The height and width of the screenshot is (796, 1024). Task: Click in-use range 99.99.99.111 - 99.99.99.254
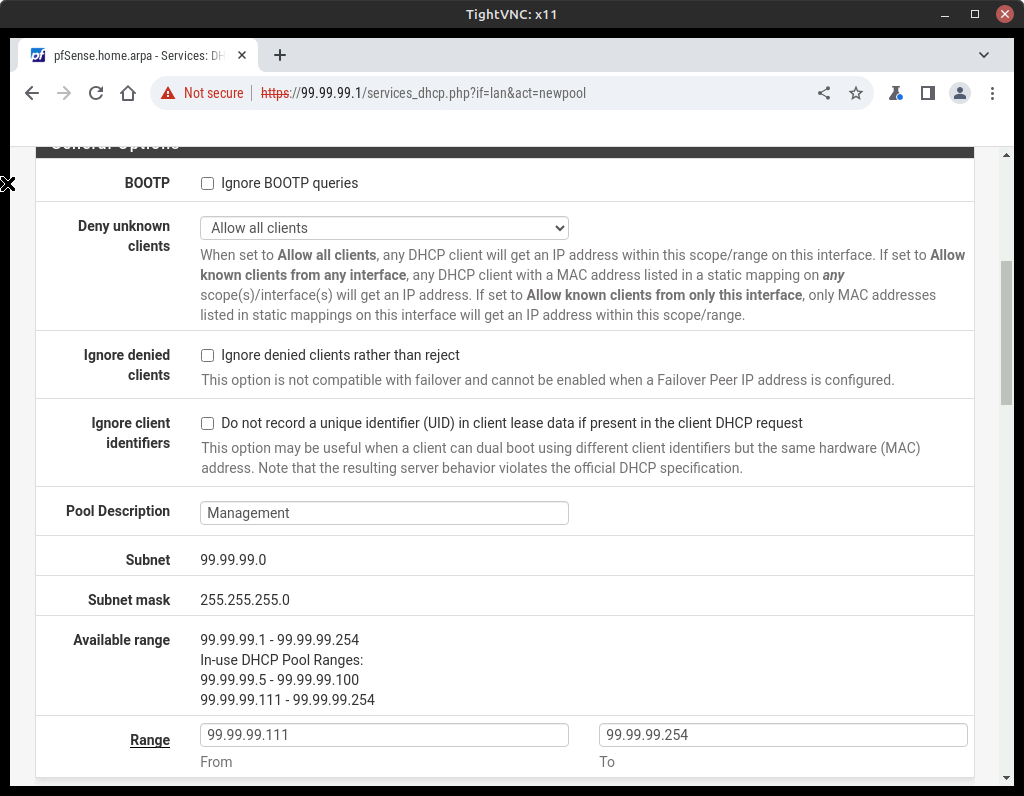pyautogui.click(x=287, y=700)
